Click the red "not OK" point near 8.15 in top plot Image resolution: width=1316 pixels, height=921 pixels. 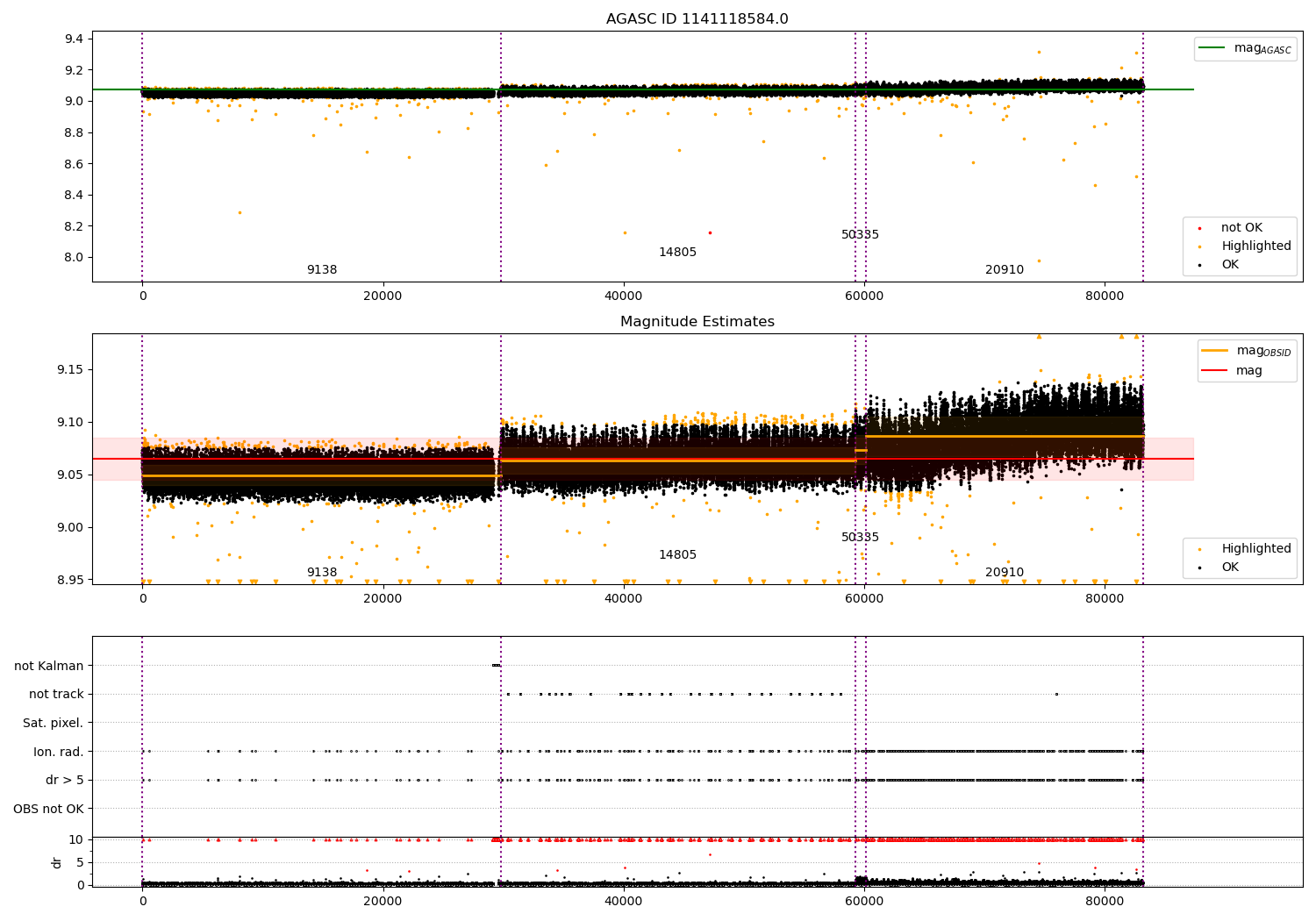coord(710,232)
